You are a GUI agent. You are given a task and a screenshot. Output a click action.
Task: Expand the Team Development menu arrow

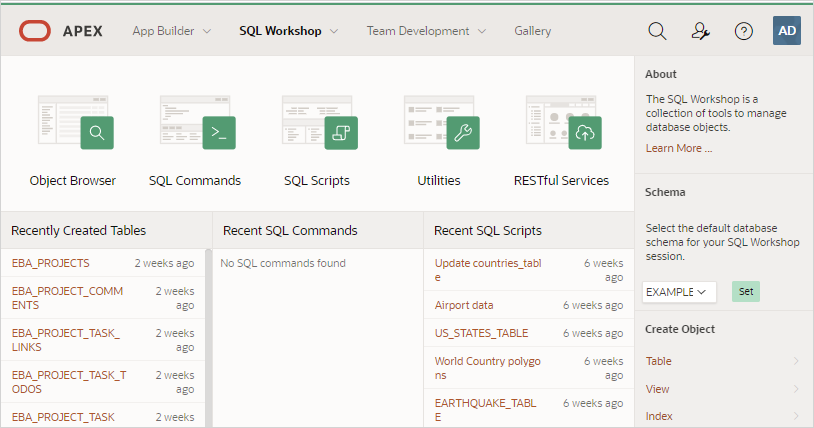(482, 31)
